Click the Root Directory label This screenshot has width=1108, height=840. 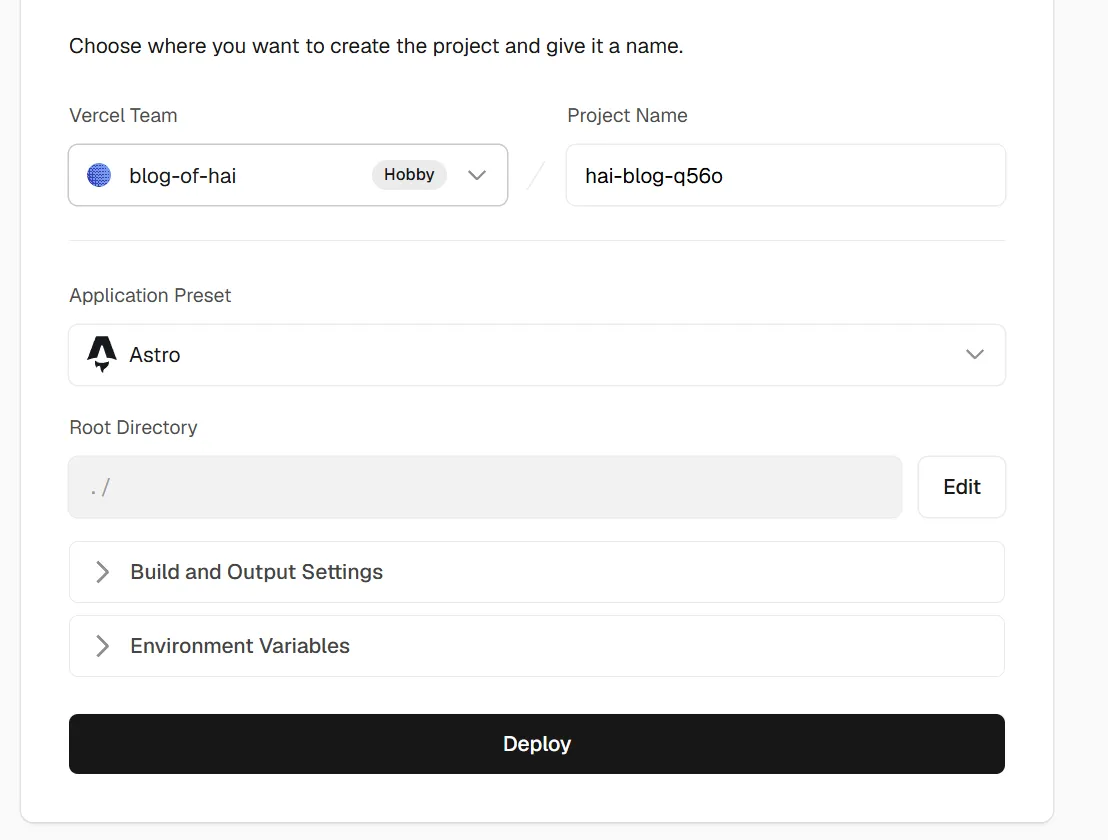pos(133,427)
